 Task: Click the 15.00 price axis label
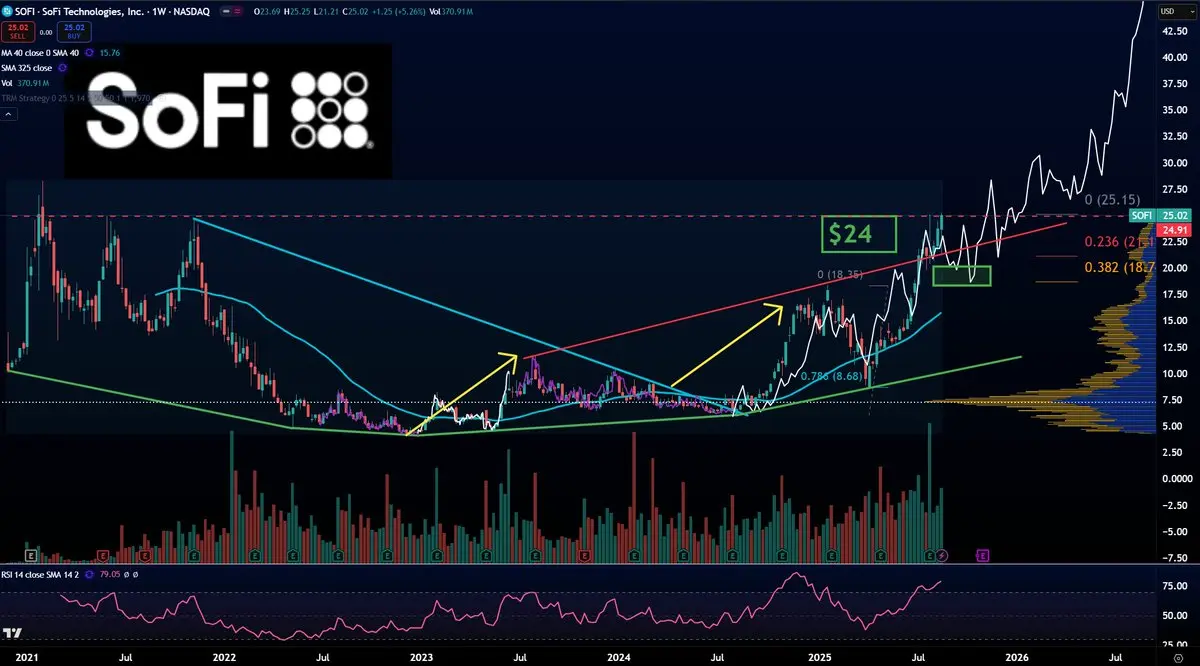point(1174,321)
